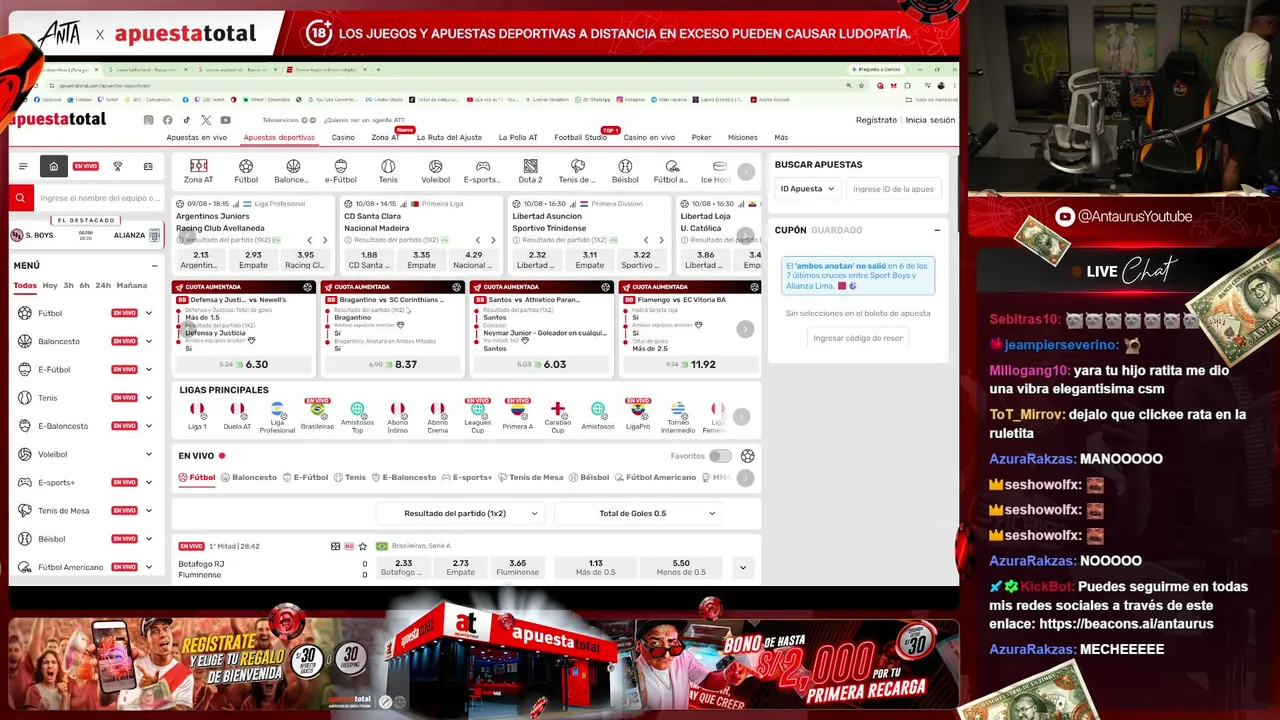Expand more markets for Botafogo RJ match
Image resolution: width=1280 pixels, height=720 pixels.
point(743,567)
